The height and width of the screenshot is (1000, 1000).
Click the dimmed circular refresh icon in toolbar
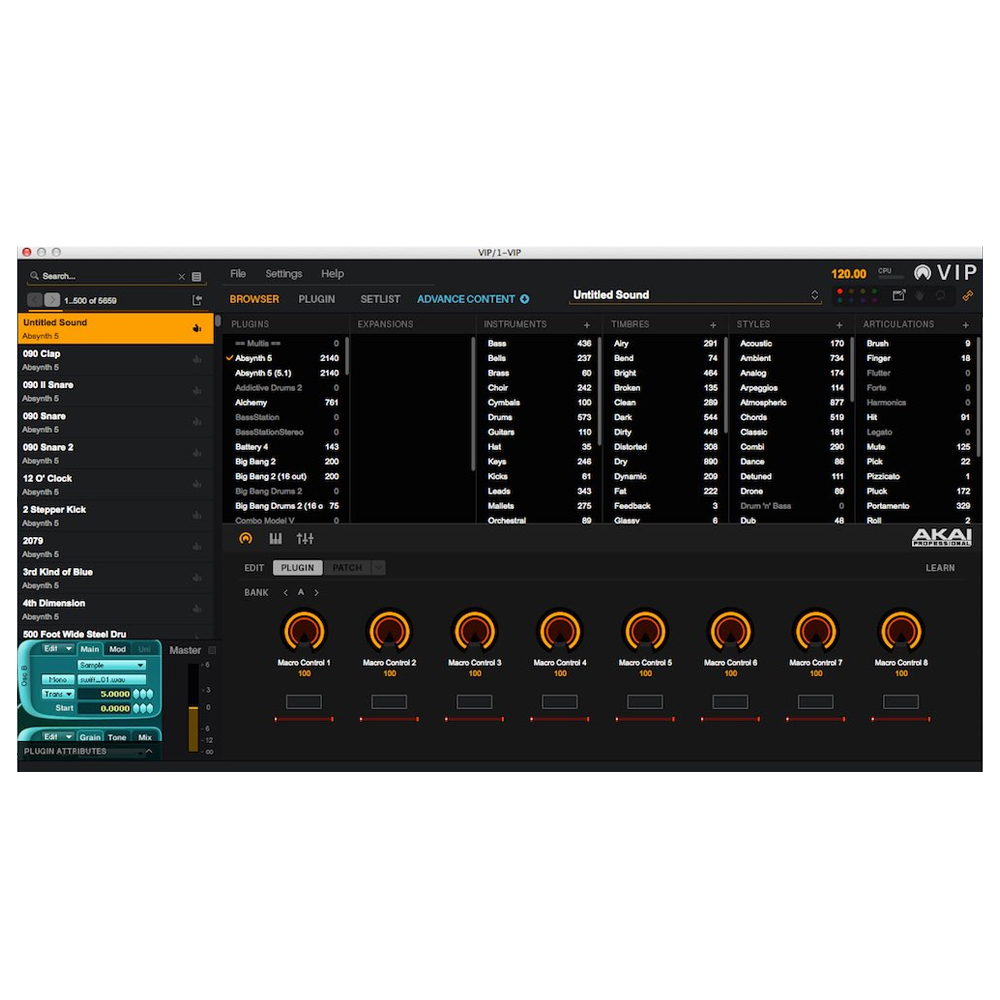pos(940,295)
